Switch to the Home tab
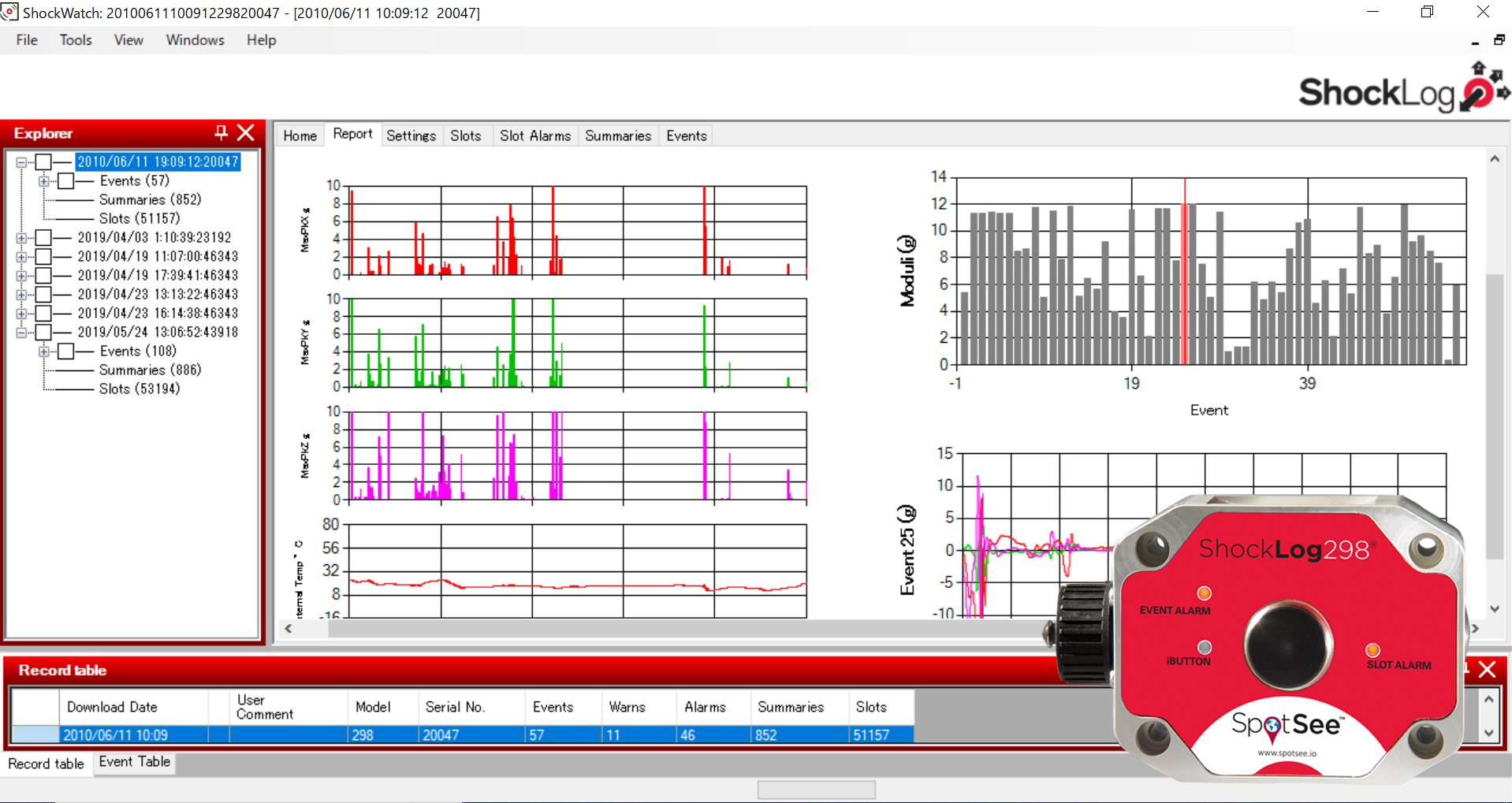The width and height of the screenshot is (1512, 803). click(x=300, y=136)
